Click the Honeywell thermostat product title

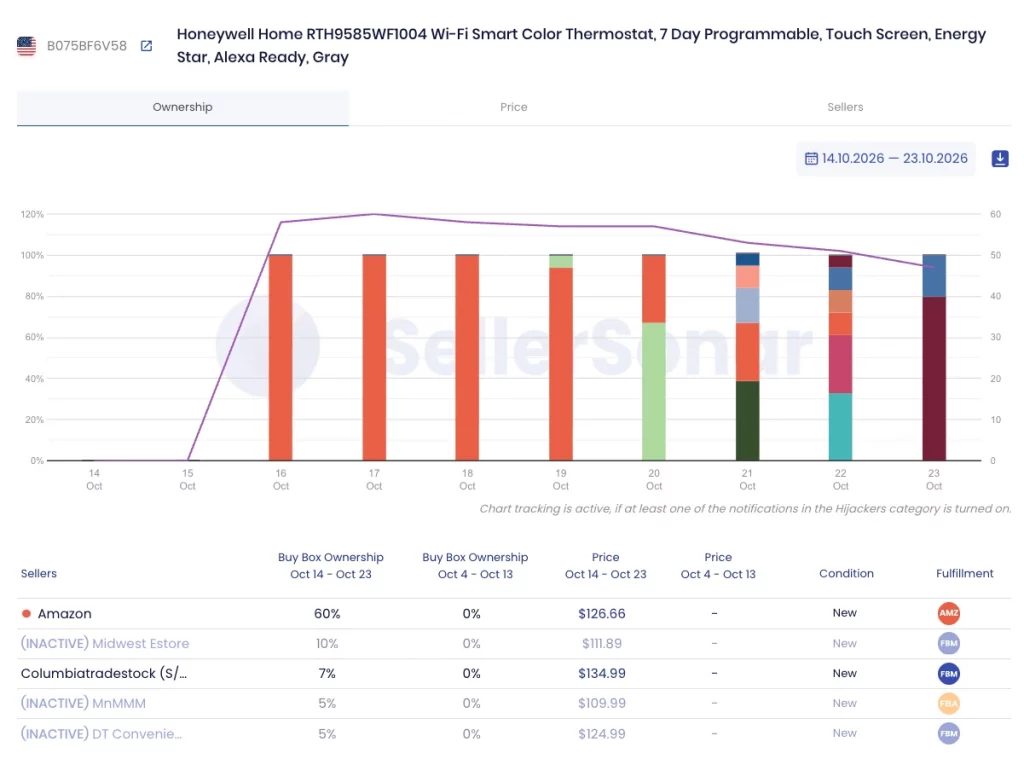[581, 45]
